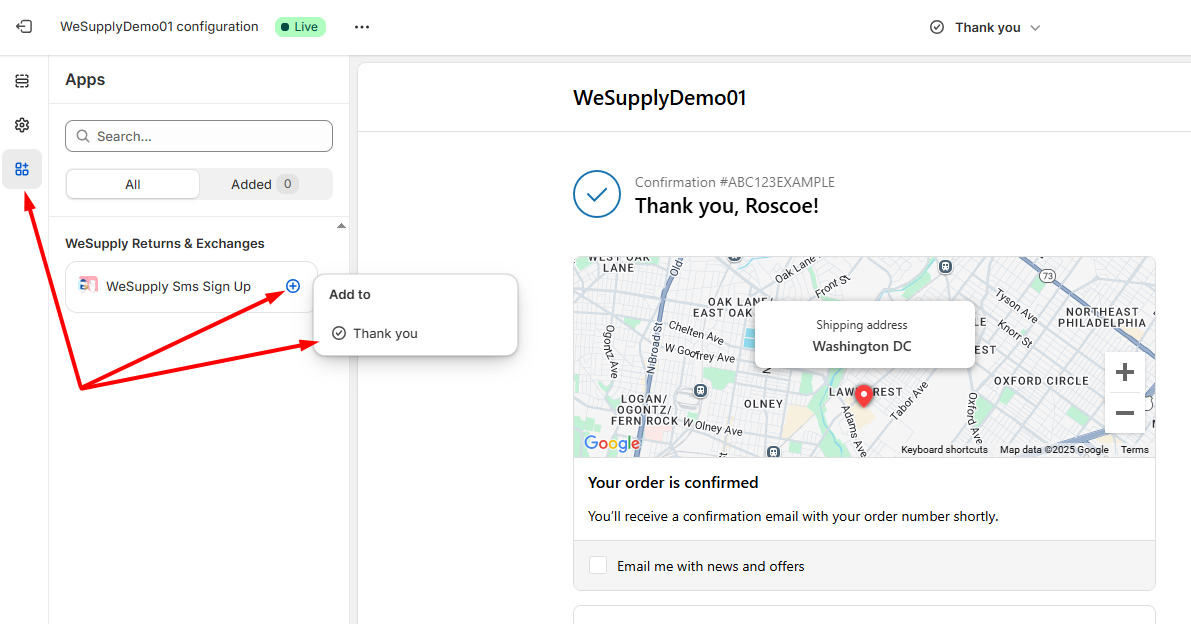Click the Apps panel heading
This screenshot has width=1191, height=624.
click(85, 80)
